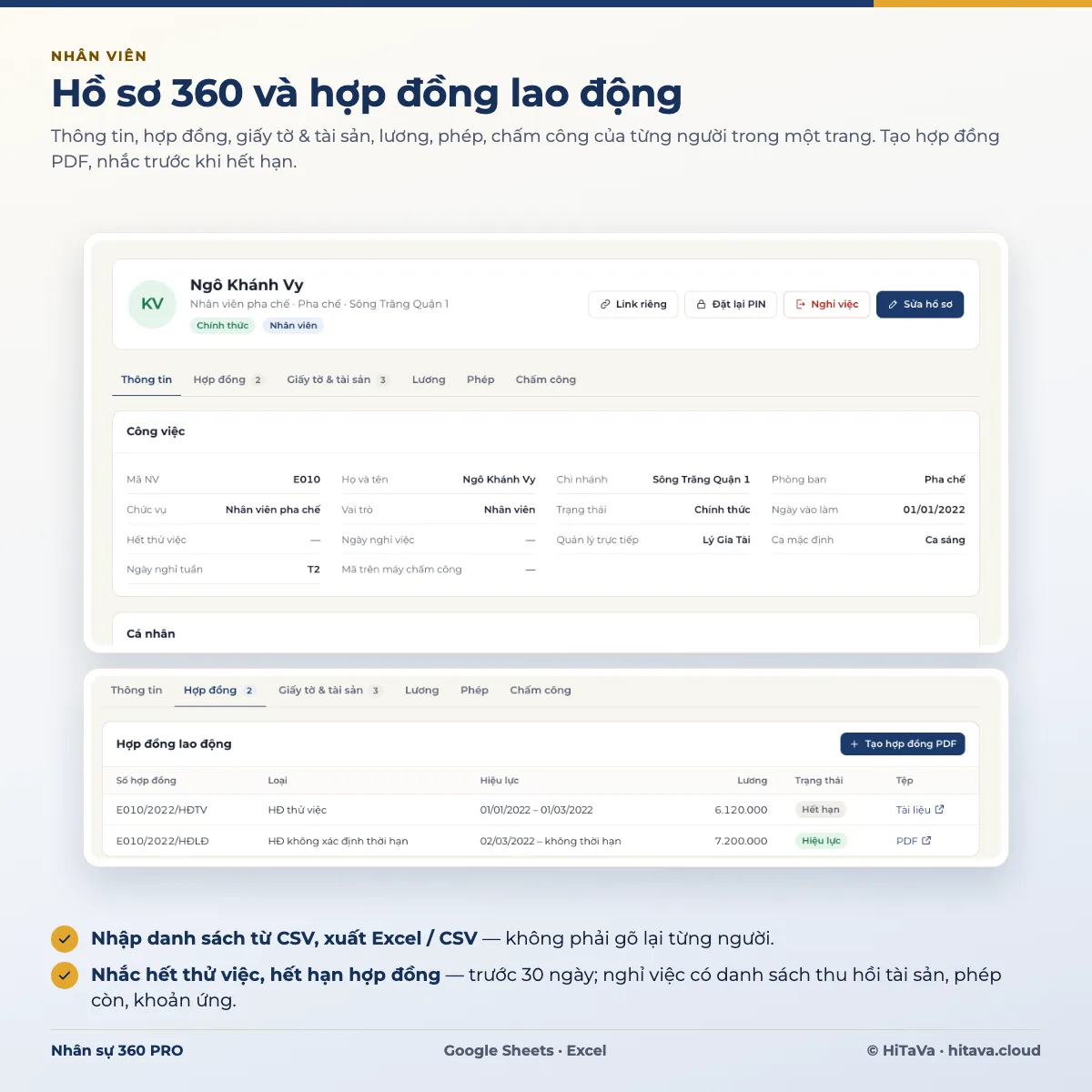Open Chấm công tab in upper panel
This screenshot has height=1092, width=1092.
(546, 379)
